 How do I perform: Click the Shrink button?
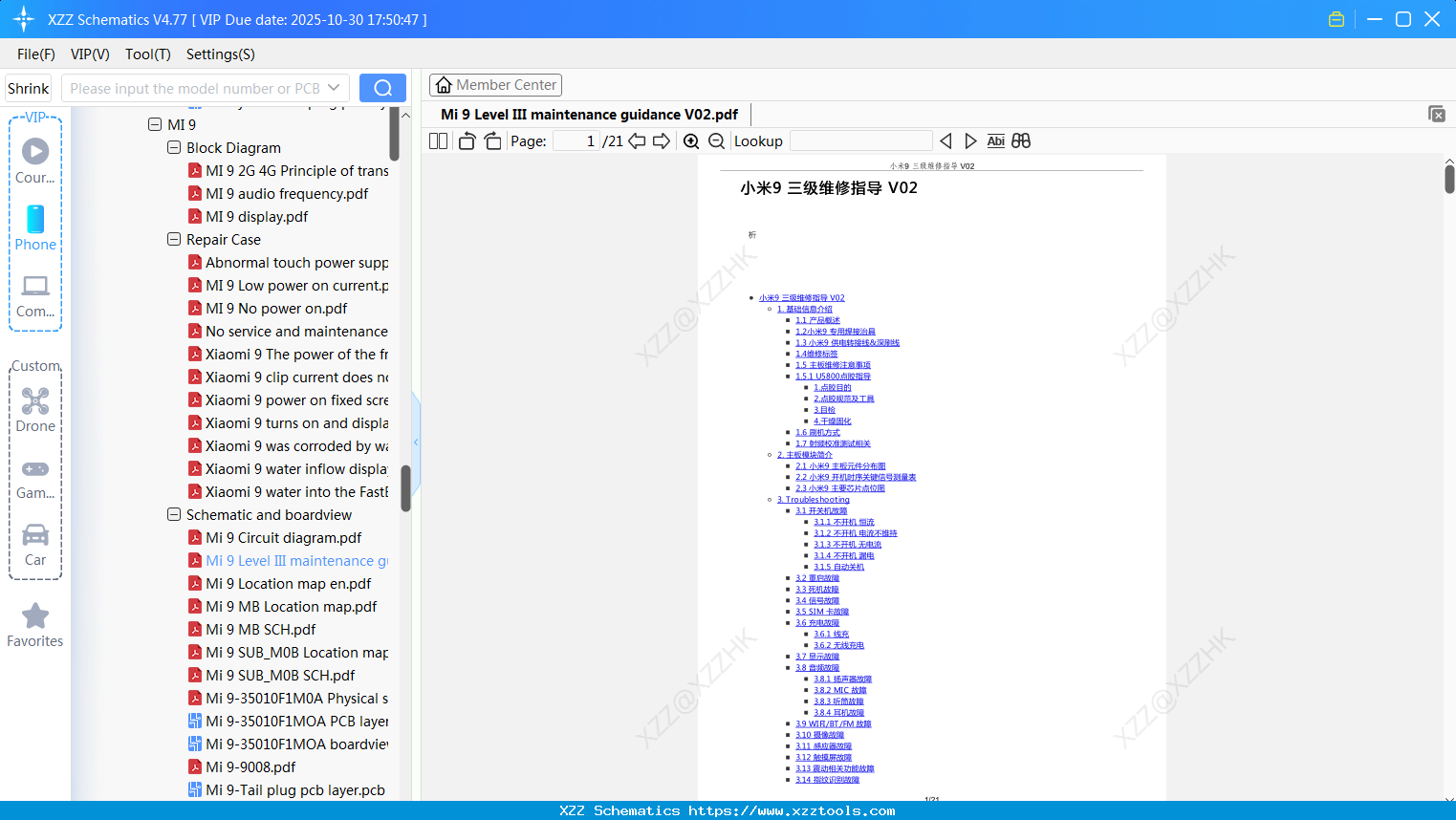tap(28, 88)
